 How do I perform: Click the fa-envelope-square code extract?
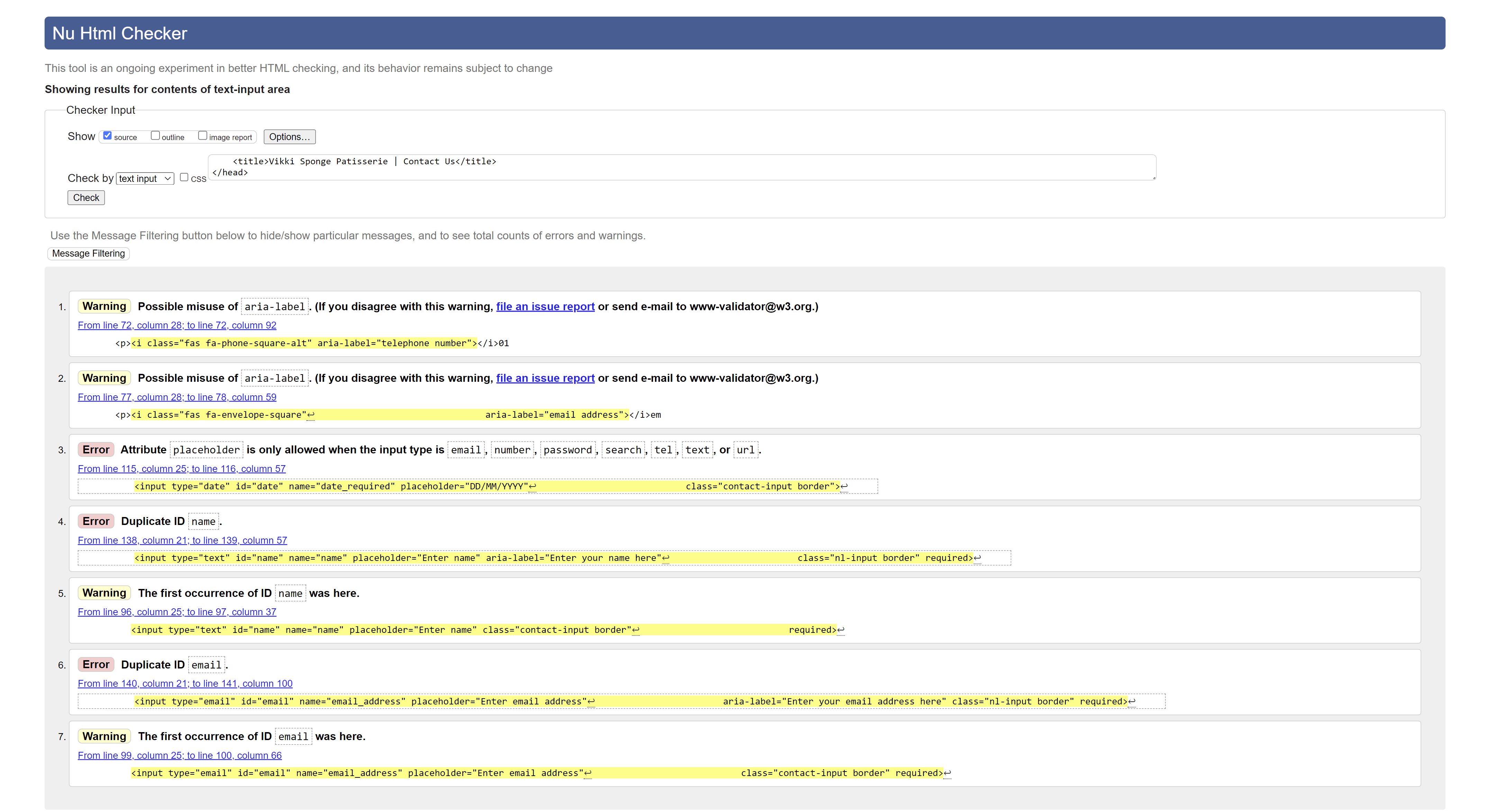(388, 415)
